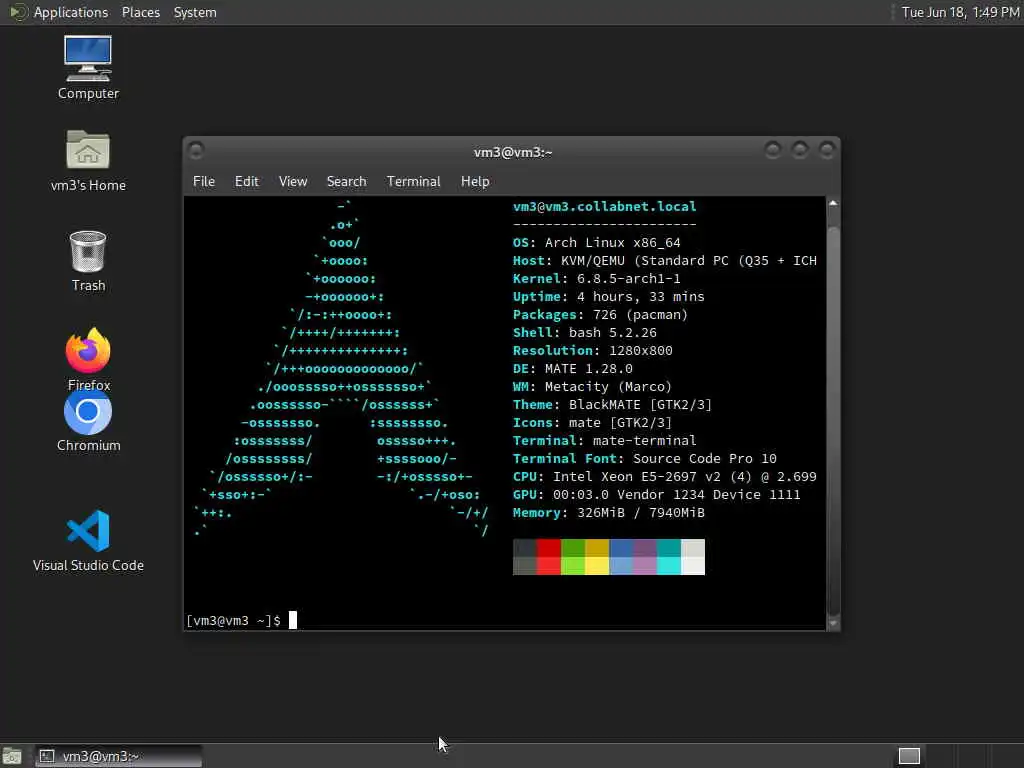Open the Places menu
Screen dimensions: 1024x768
(x=140, y=12)
